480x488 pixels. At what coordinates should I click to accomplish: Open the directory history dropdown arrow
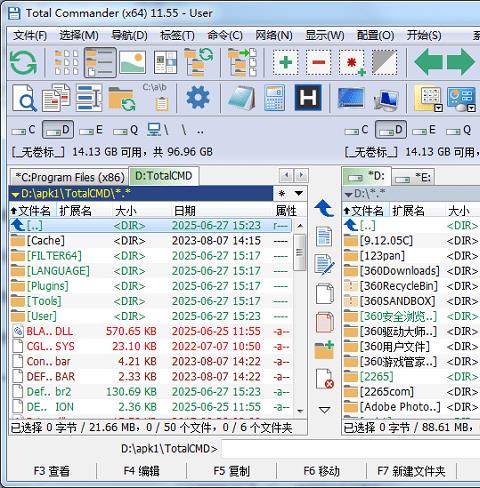[299, 193]
